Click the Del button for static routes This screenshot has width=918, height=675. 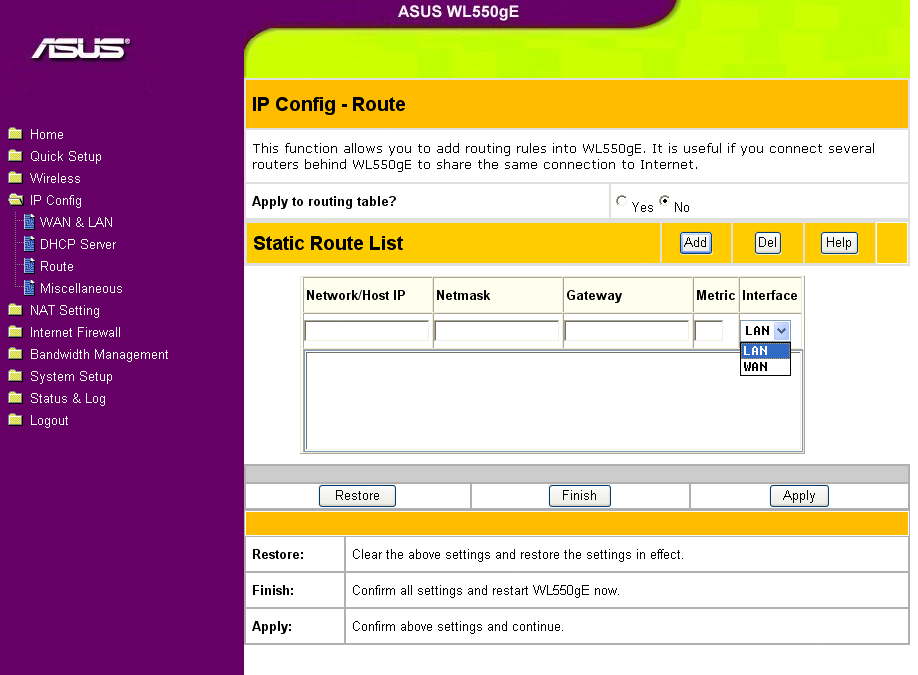click(767, 242)
